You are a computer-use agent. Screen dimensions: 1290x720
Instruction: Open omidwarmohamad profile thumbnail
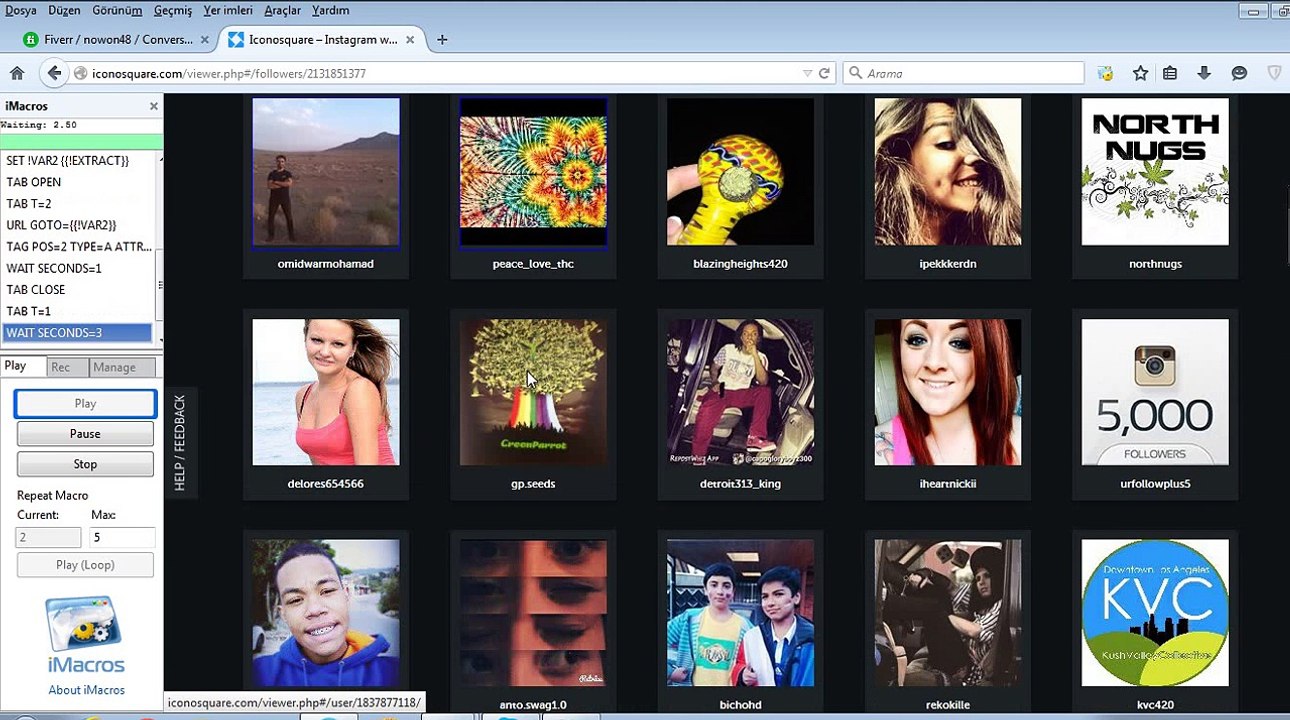tap(326, 172)
